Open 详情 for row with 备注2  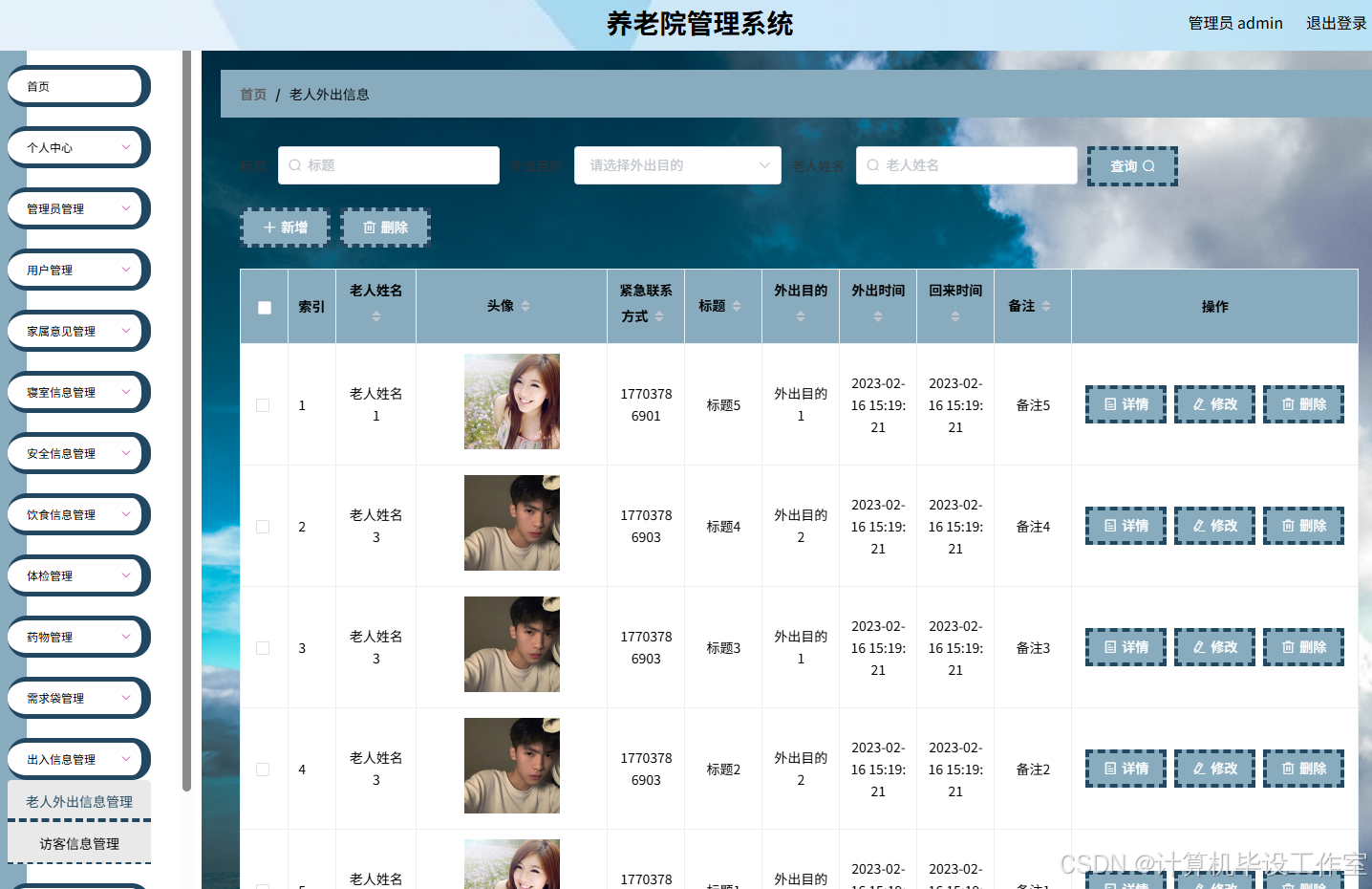tap(1125, 769)
